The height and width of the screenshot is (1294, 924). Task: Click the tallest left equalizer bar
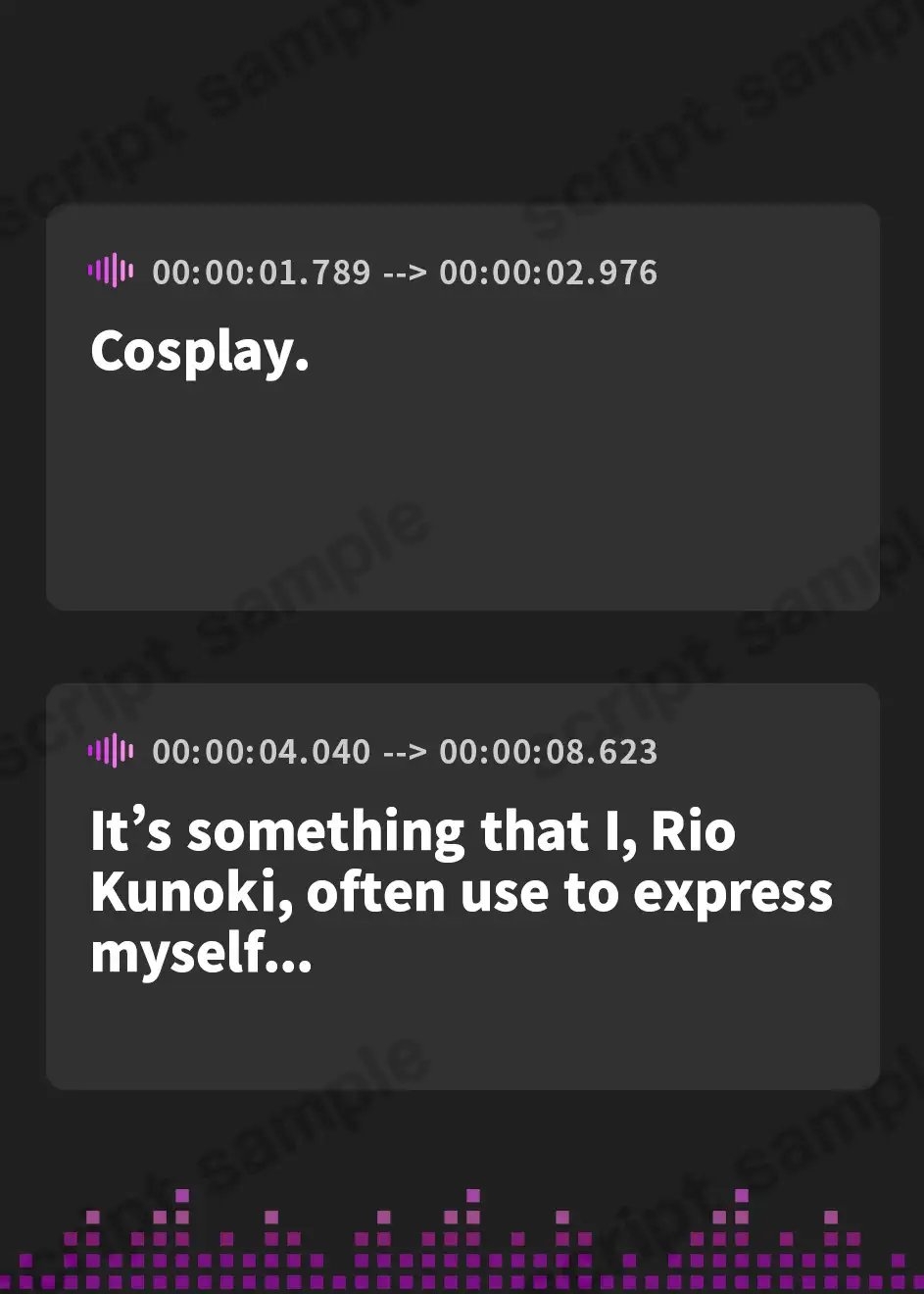pyautogui.click(x=181, y=1238)
